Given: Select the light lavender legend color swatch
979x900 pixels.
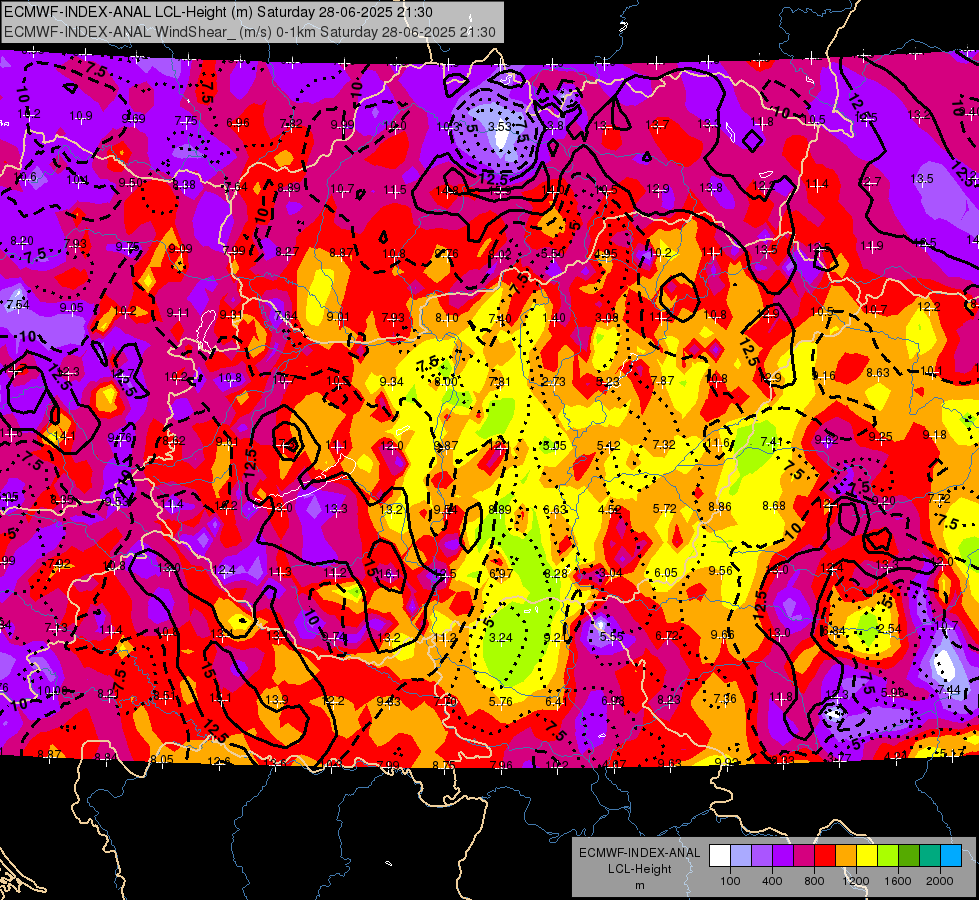Looking at the screenshot, I should tap(741, 856).
